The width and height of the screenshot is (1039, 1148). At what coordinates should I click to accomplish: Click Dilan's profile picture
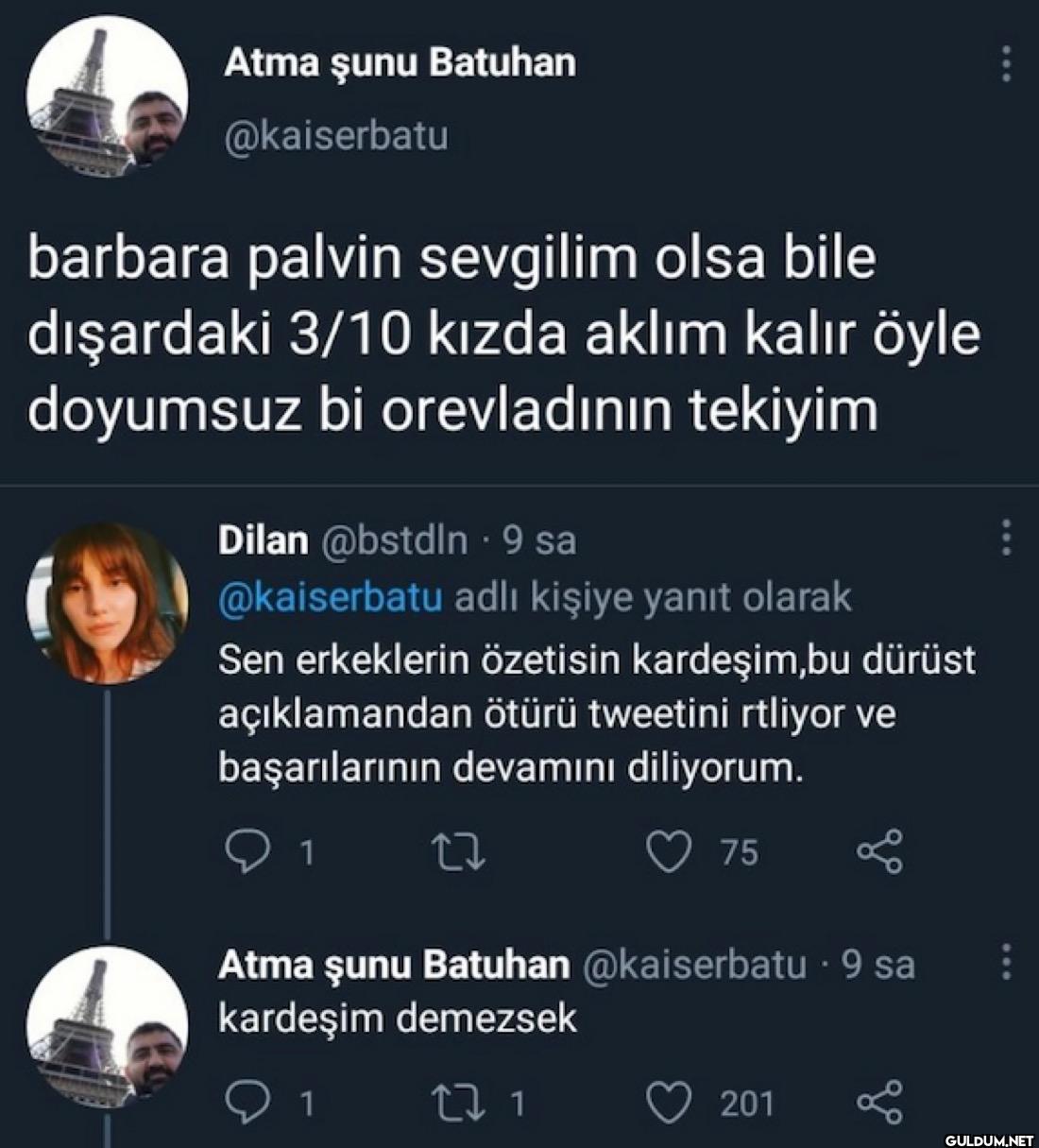[x=107, y=602]
